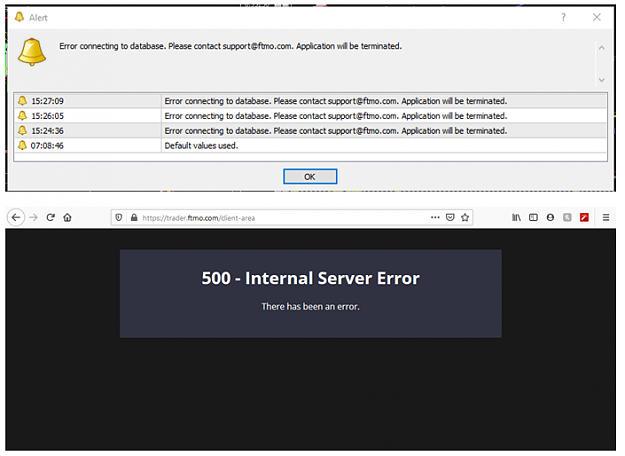This screenshot has width=625, height=456.
Task: Go forward in the browser
Action: 33,217
